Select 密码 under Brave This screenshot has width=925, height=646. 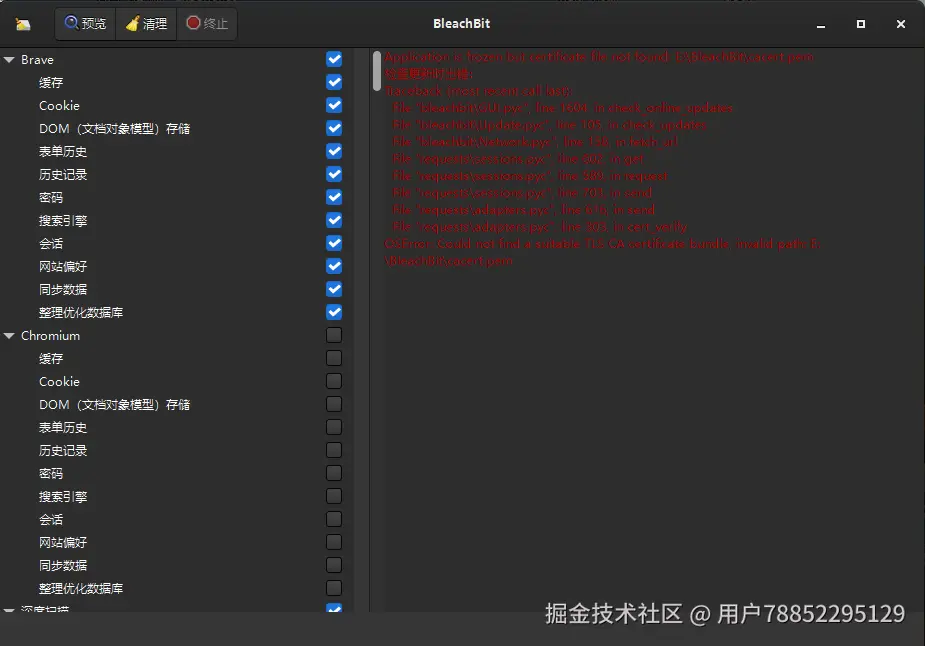pyautogui.click(x=51, y=198)
